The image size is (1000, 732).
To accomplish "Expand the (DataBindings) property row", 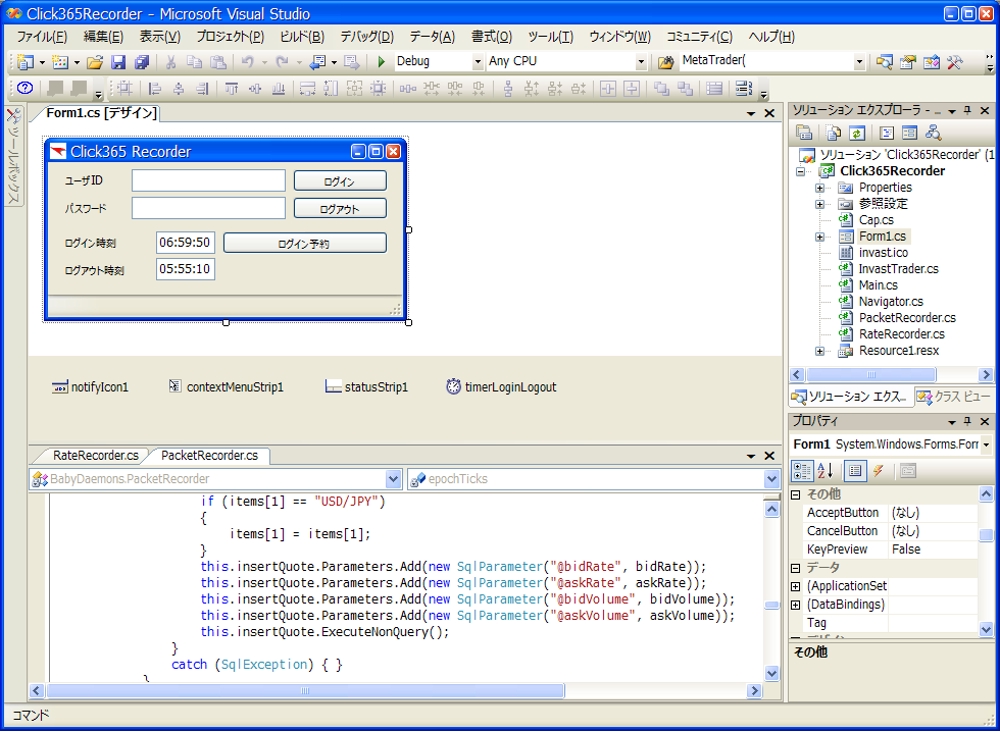I will [796, 604].
